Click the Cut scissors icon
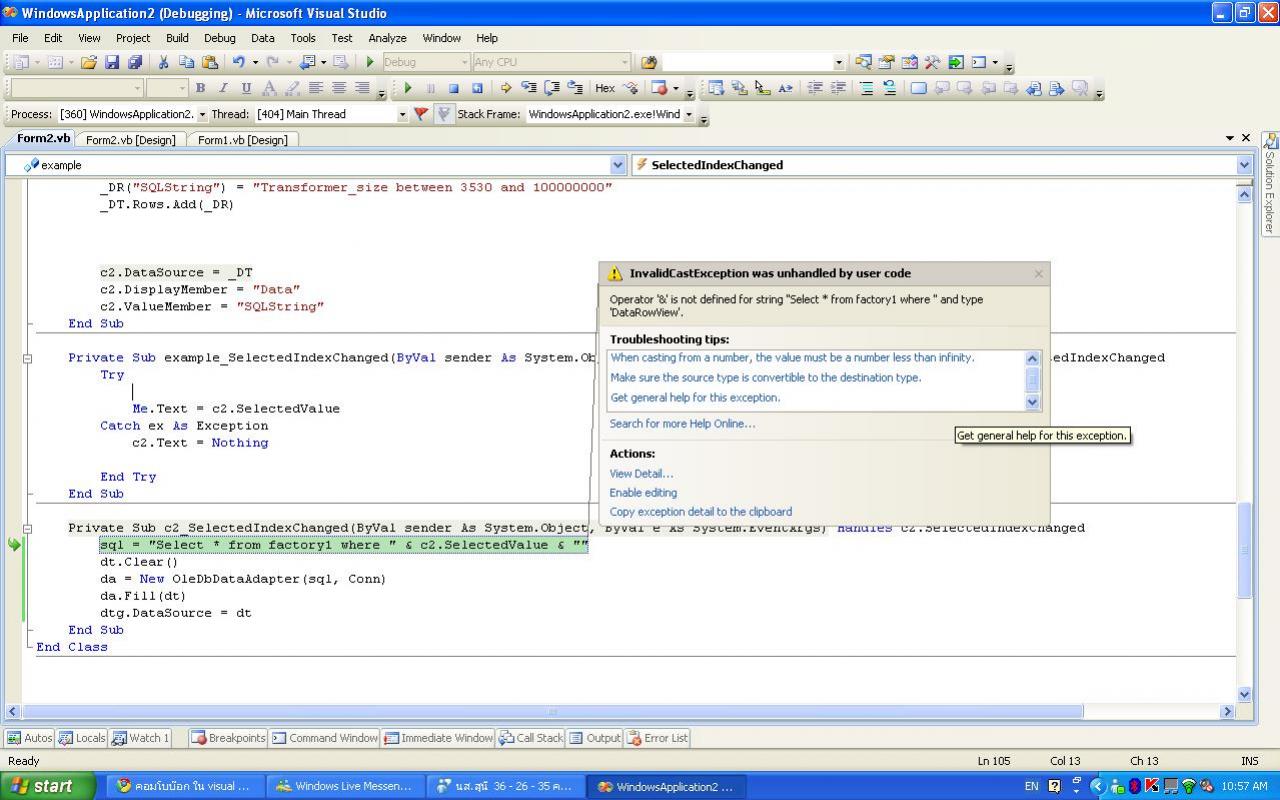1280x800 pixels. (x=163, y=62)
